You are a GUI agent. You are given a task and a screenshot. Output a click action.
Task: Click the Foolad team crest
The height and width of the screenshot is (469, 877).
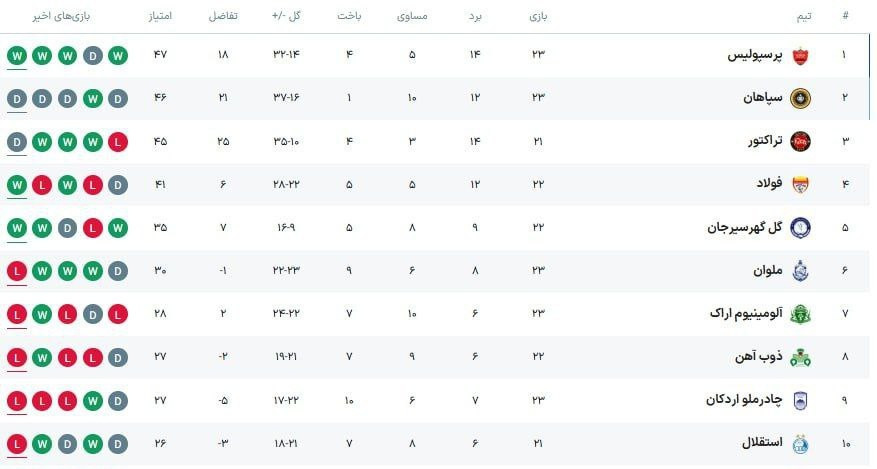coord(800,184)
